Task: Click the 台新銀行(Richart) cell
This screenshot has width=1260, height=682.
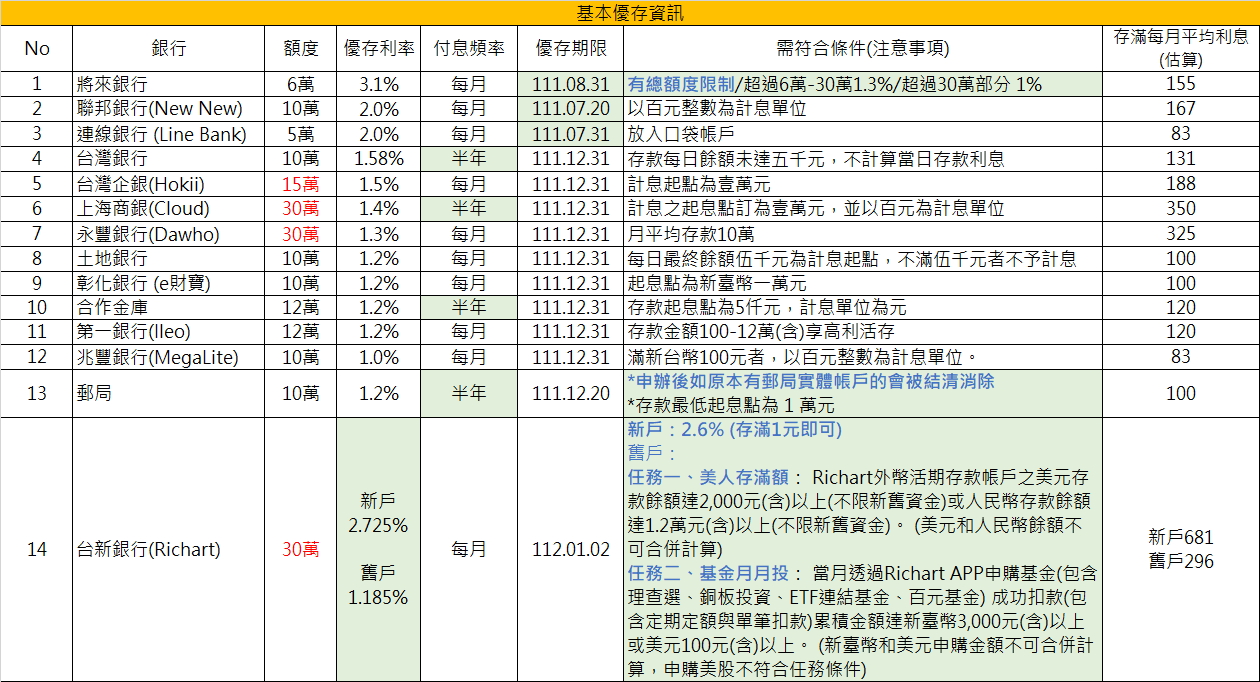Action: click(168, 550)
